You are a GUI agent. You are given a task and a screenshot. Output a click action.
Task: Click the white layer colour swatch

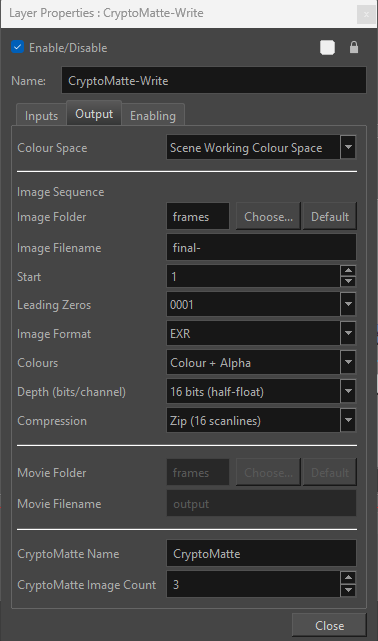327,47
